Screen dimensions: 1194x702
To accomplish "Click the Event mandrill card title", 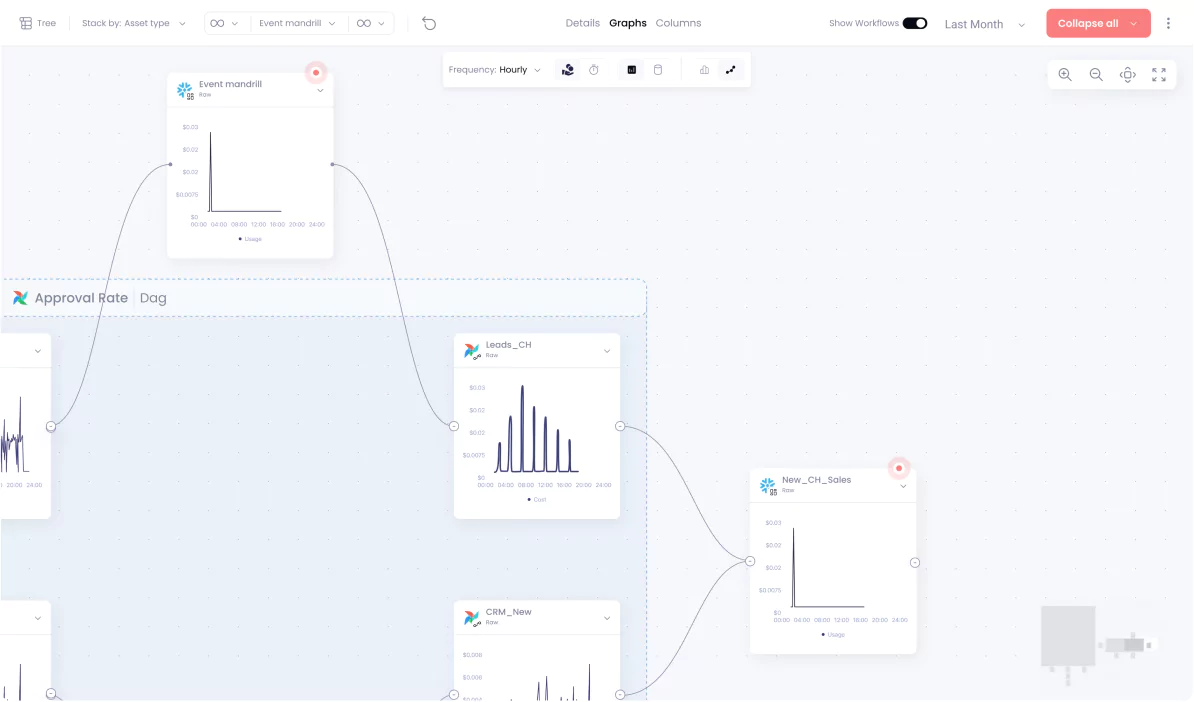I will coord(230,85).
